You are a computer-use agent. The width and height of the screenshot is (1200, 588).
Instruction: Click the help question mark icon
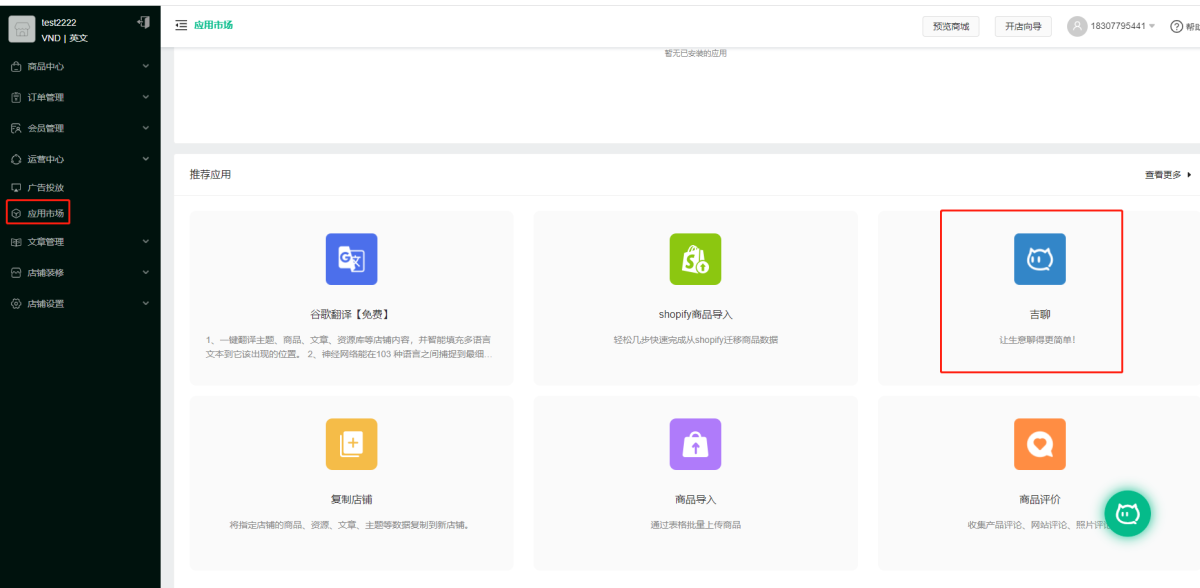point(1177,26)
